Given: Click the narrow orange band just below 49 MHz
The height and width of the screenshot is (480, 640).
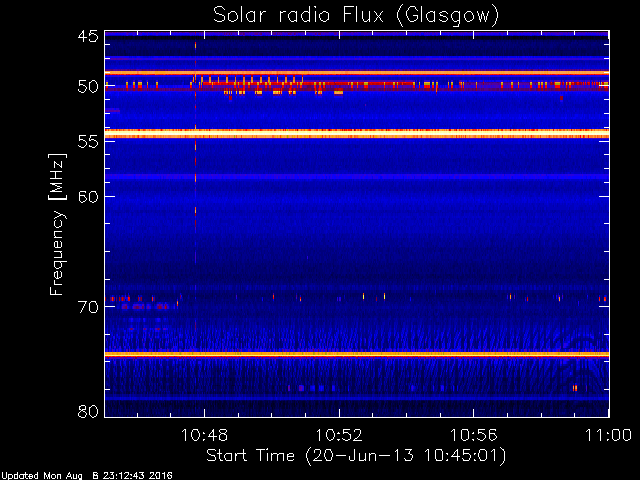Looking at the screenshot, I should point(357,73).
